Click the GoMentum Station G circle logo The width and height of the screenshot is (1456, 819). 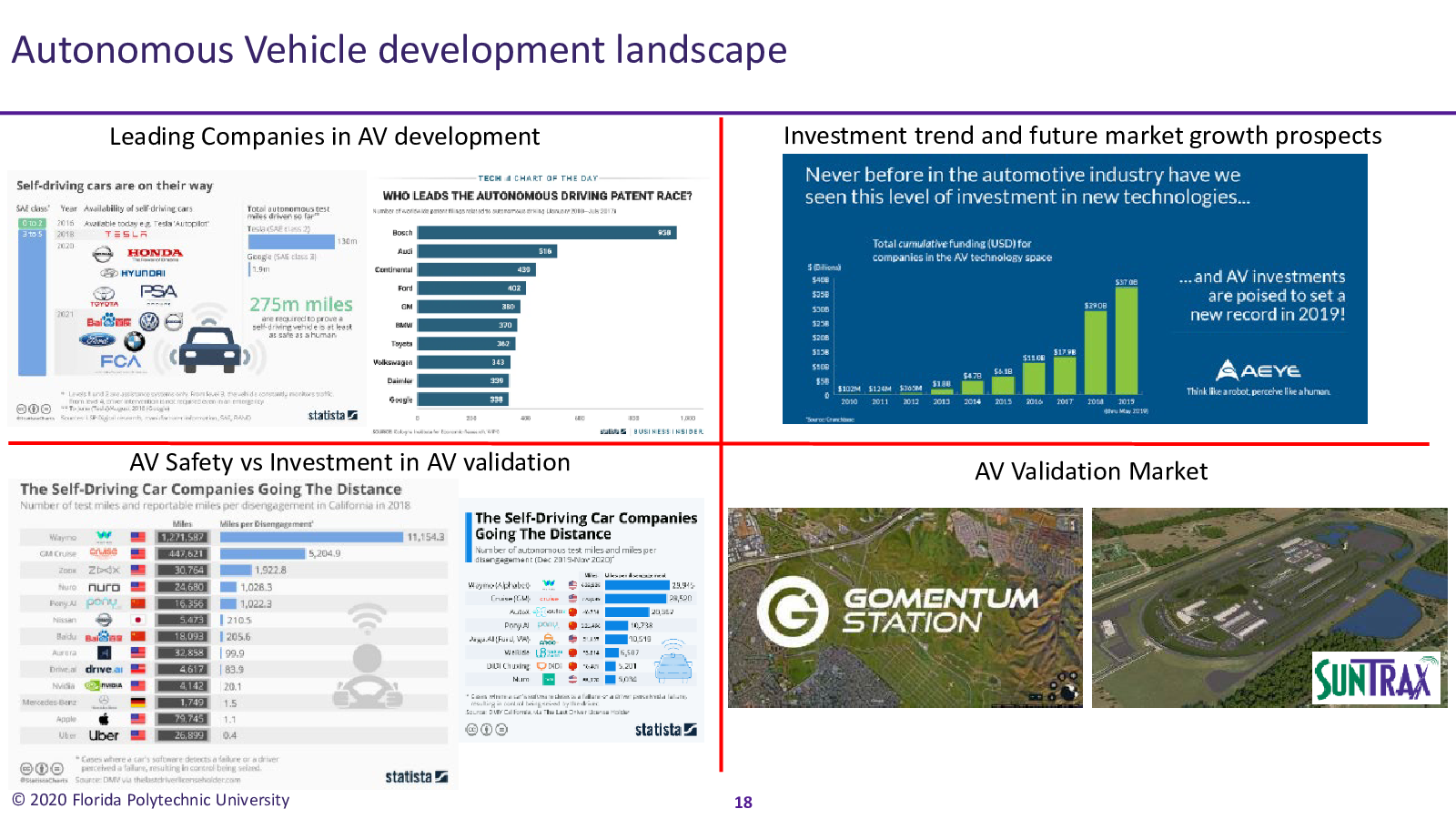[x=793, y=611]
